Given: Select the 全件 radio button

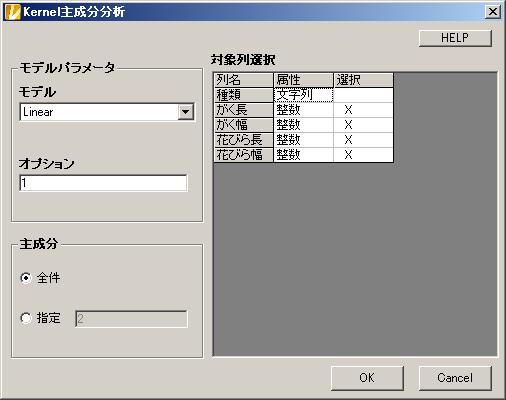Looking at the screenshot, I should [x=26, y=278].
